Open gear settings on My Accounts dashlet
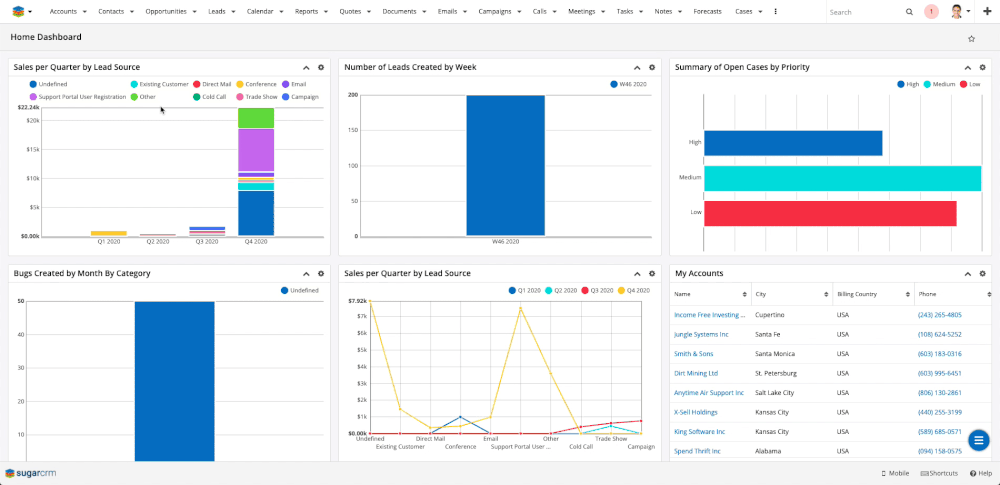This screenshot has height=485, width=1000. (x=981, y=273)
